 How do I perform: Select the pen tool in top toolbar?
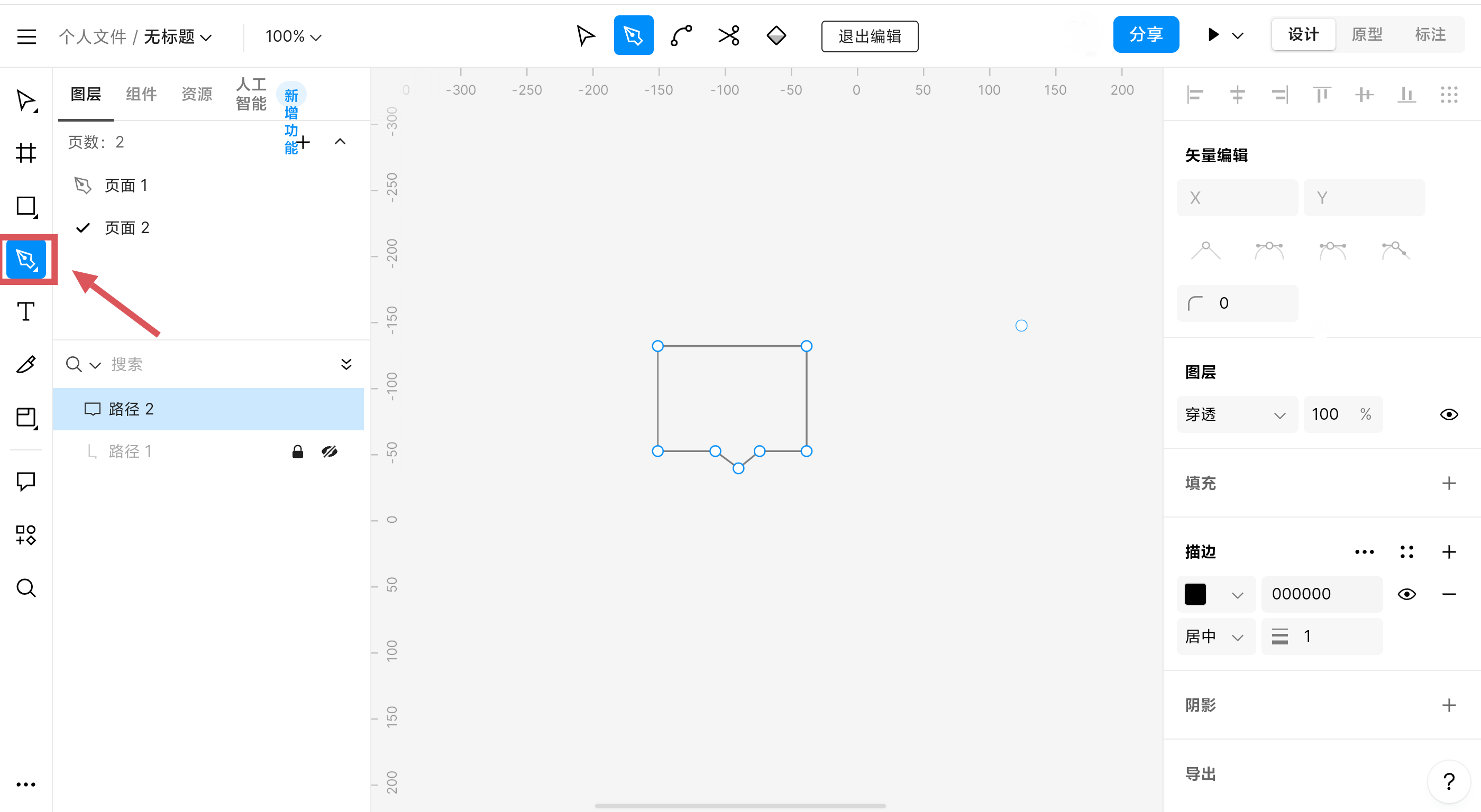coord(633,35)
